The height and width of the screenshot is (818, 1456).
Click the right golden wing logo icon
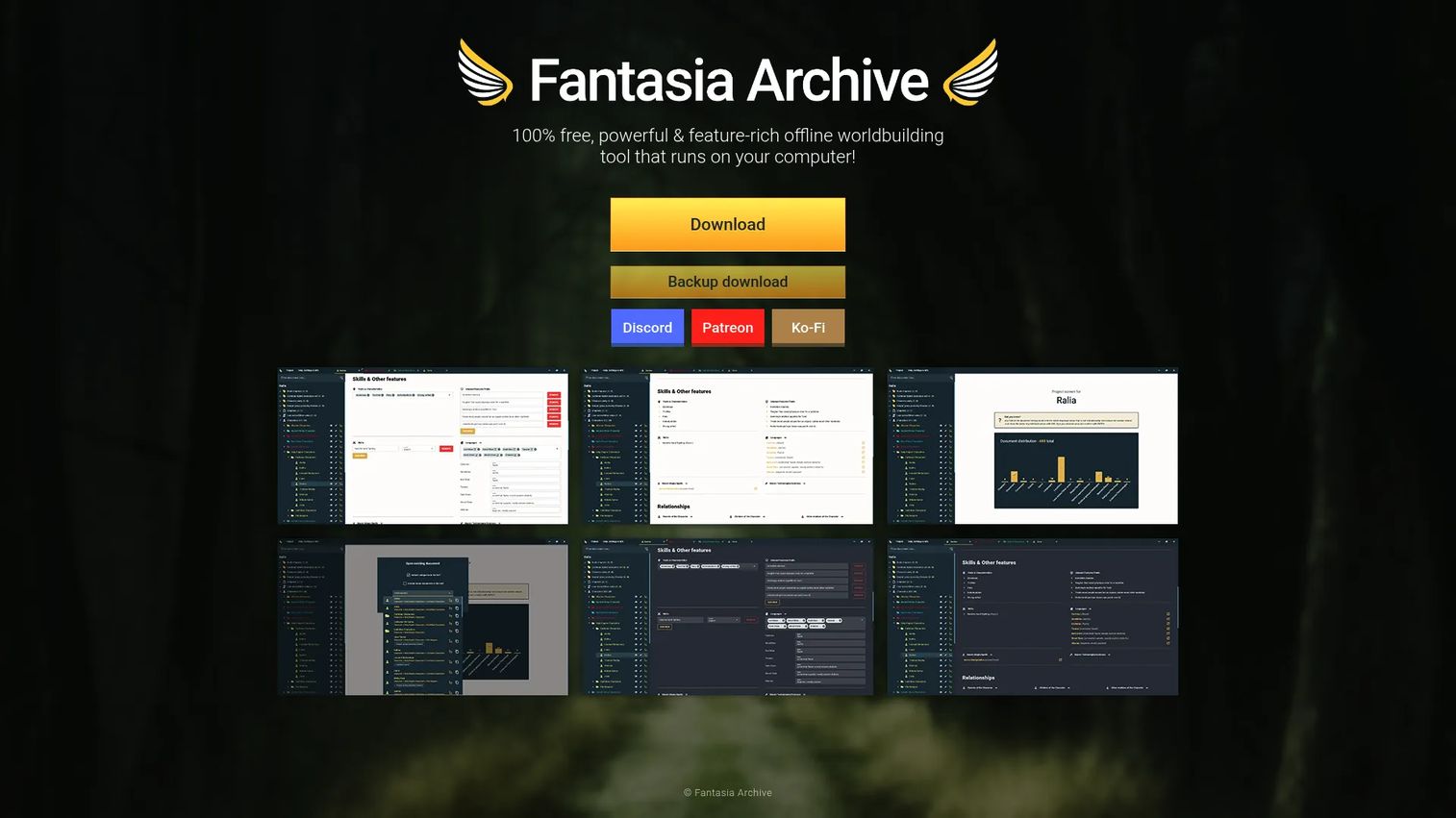point(970,73)
